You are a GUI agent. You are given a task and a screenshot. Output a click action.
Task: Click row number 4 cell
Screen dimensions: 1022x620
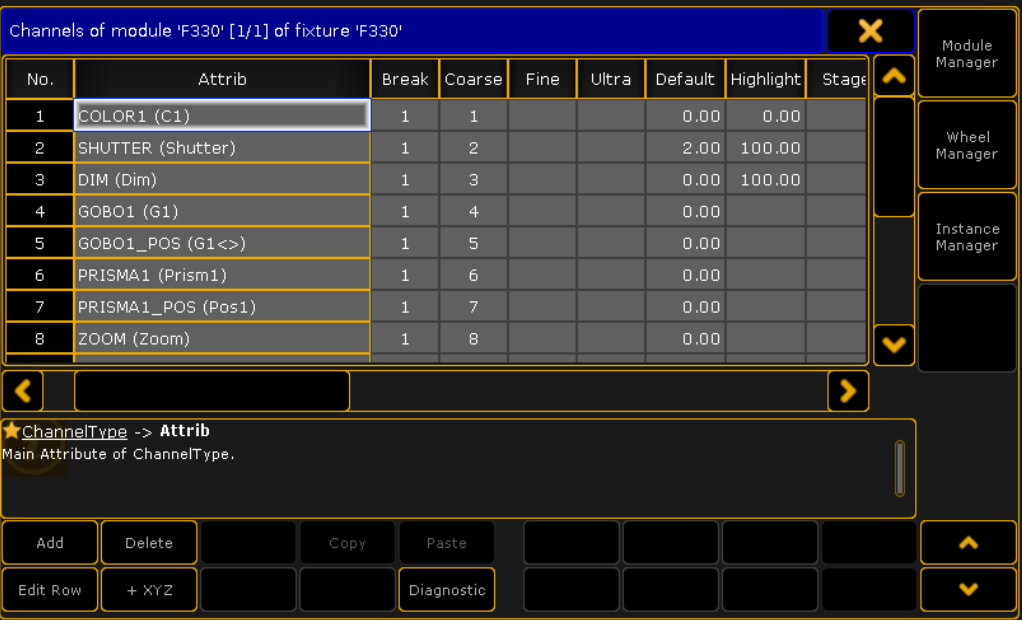(40, 211)
